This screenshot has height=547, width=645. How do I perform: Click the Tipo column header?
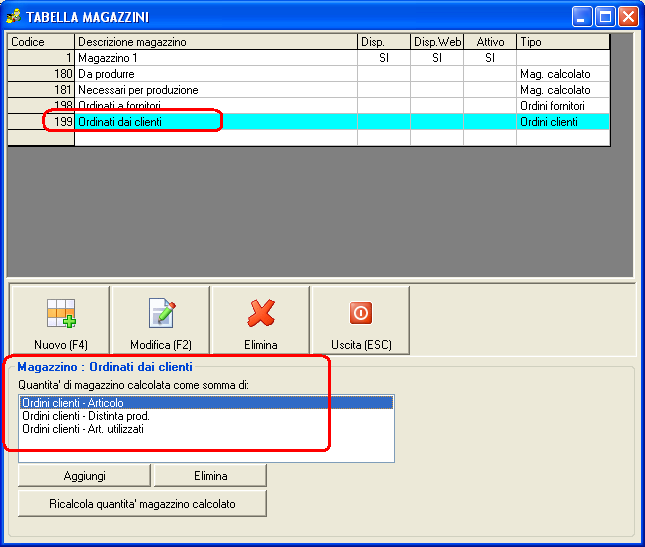coord(563,42)
